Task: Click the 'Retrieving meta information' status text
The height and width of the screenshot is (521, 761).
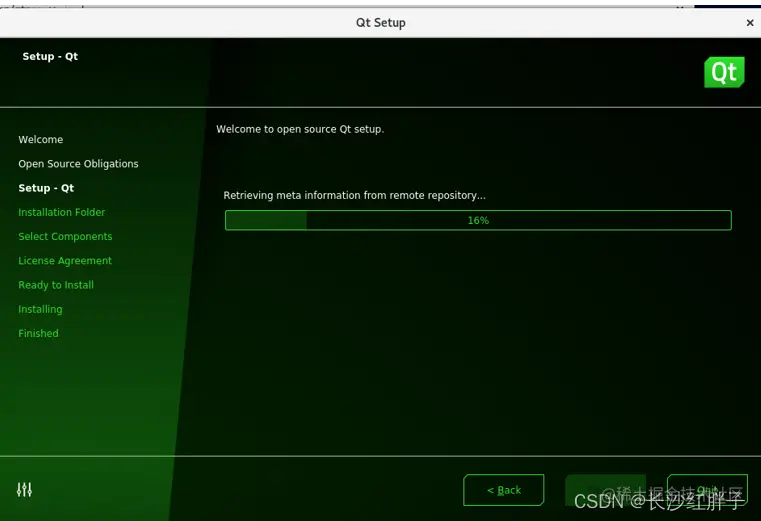Action: point(354,195)
